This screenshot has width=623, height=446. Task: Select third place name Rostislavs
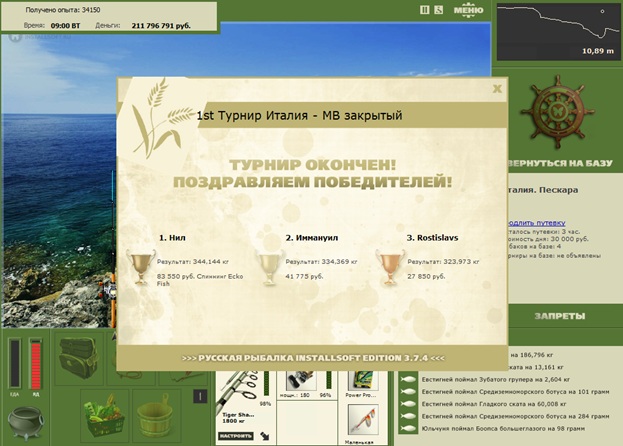coord(432,238)
